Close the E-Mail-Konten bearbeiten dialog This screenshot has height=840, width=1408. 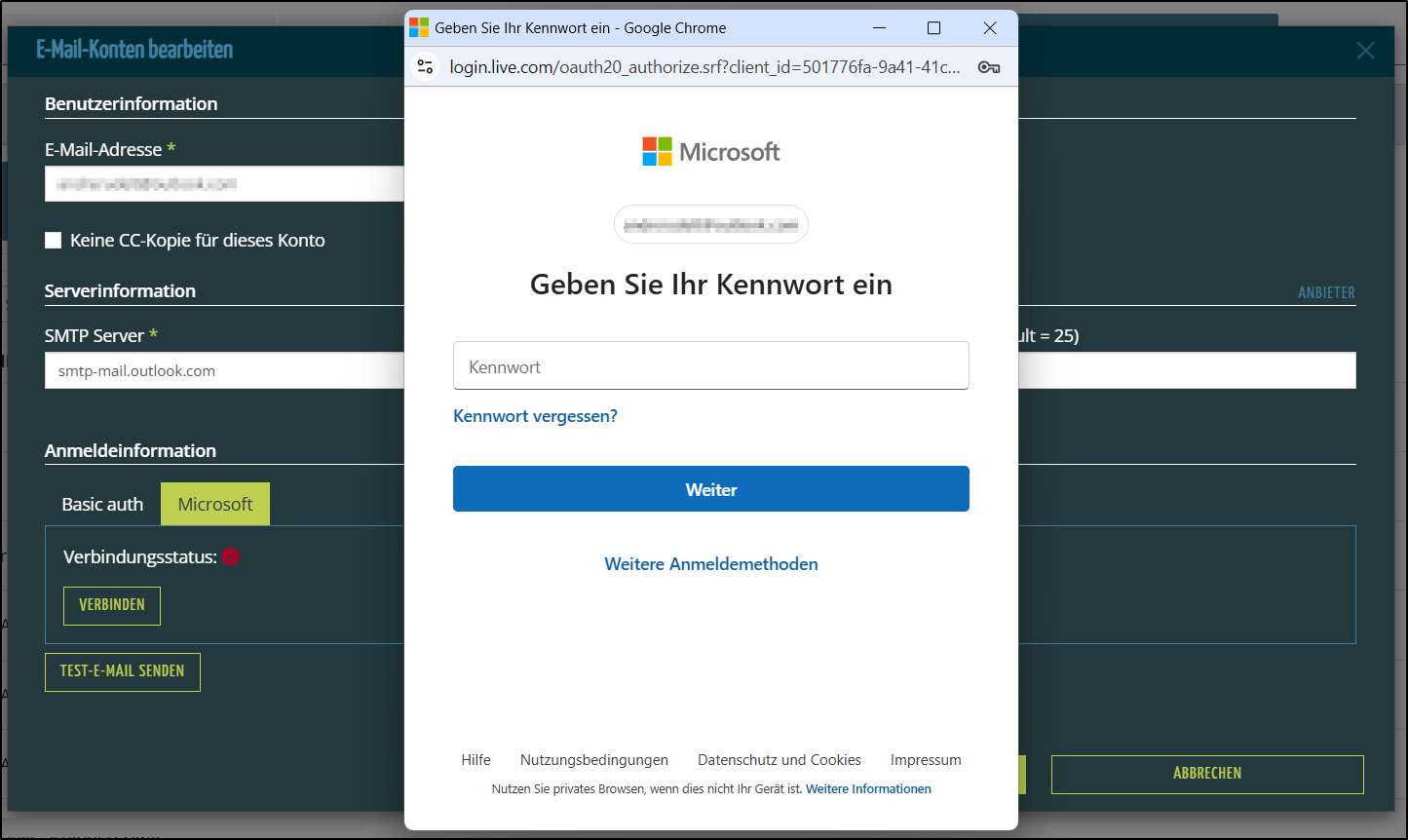(x=1365, y=51)
